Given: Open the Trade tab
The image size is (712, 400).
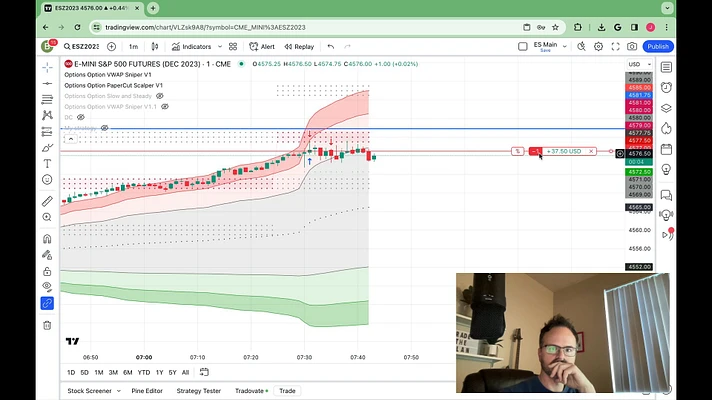Looking at the screenshot, I should coord(287,391).
